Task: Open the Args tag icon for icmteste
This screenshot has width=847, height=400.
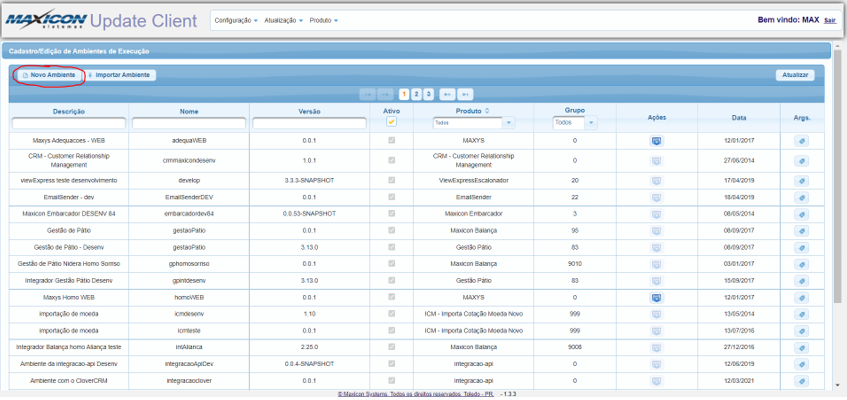Action: tap(802, 330)
